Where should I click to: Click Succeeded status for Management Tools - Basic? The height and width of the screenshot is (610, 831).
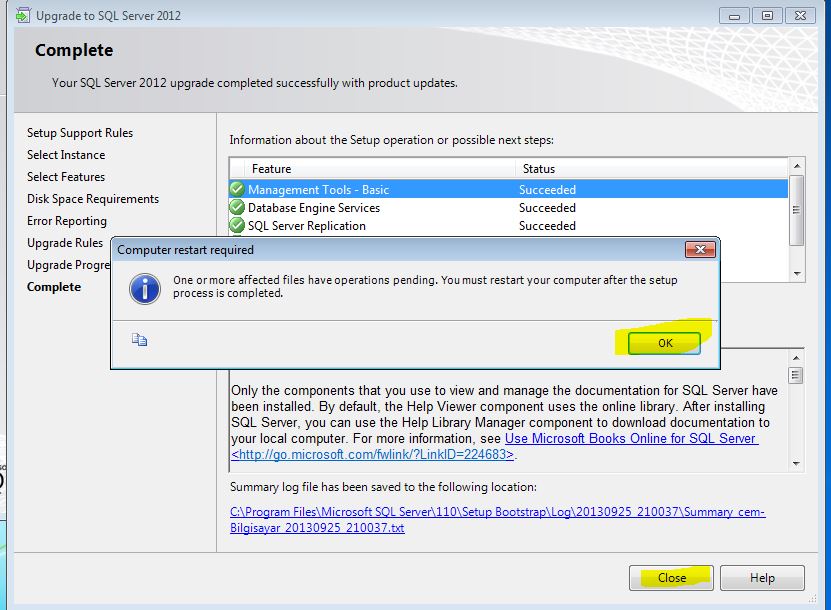(x=547, y=190)
